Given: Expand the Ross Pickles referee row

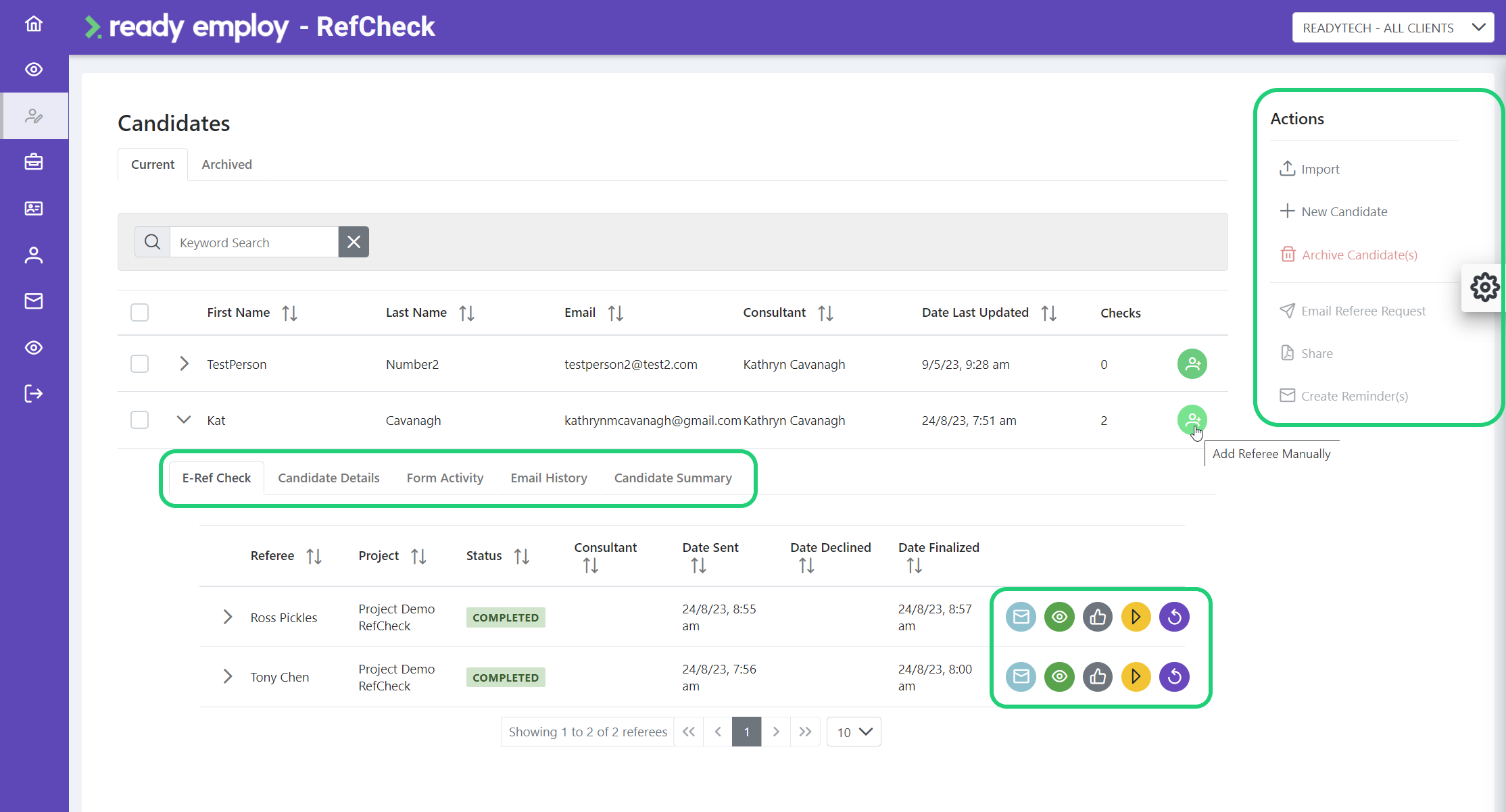Looking at the screenshot, I should 228,617.
